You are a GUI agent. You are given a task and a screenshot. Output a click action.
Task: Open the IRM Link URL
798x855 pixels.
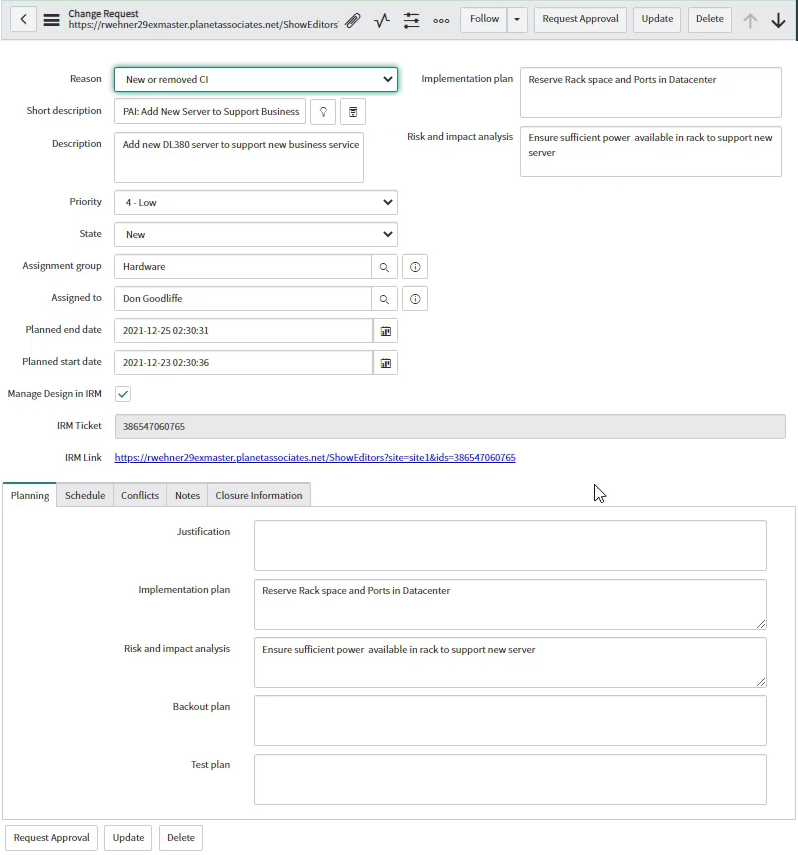pyautogui.click(x=315, y=457)
